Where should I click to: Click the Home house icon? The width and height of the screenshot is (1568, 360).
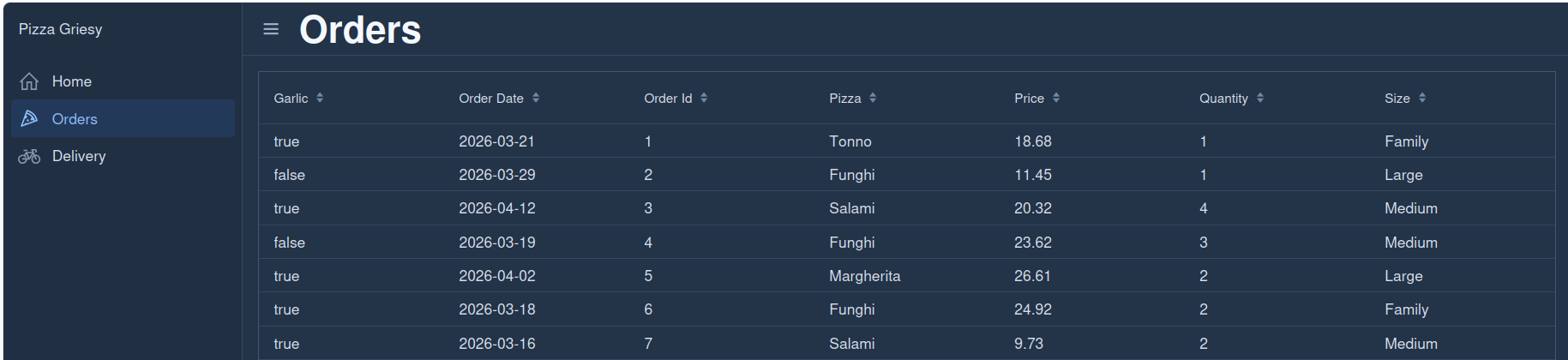(29, 81)
